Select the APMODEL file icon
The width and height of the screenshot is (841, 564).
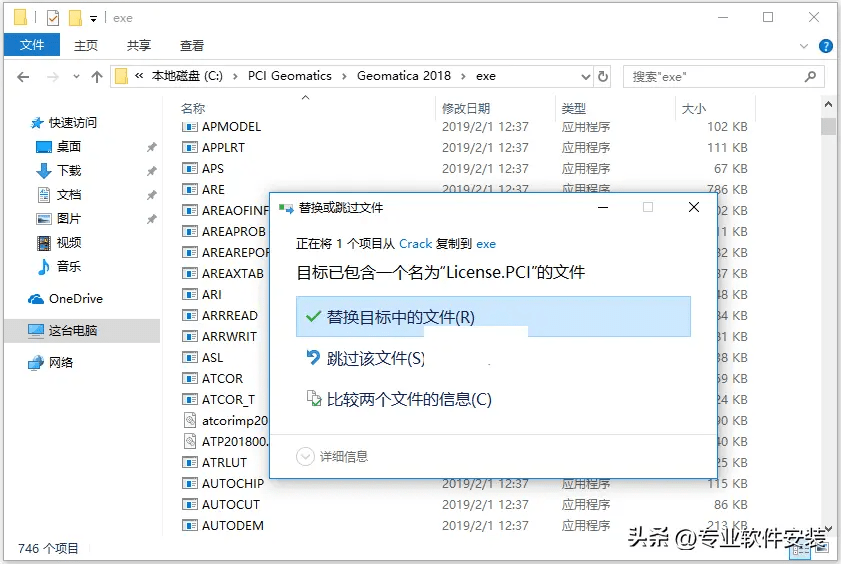189,127
